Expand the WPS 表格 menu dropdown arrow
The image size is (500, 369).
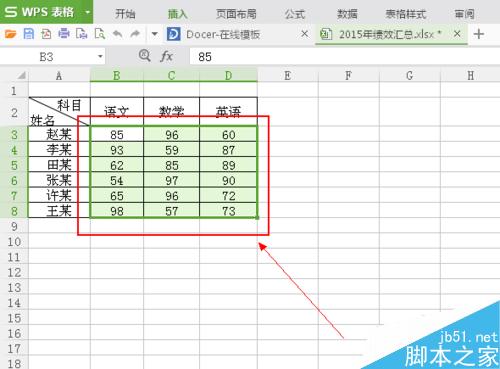coord(88,12)
